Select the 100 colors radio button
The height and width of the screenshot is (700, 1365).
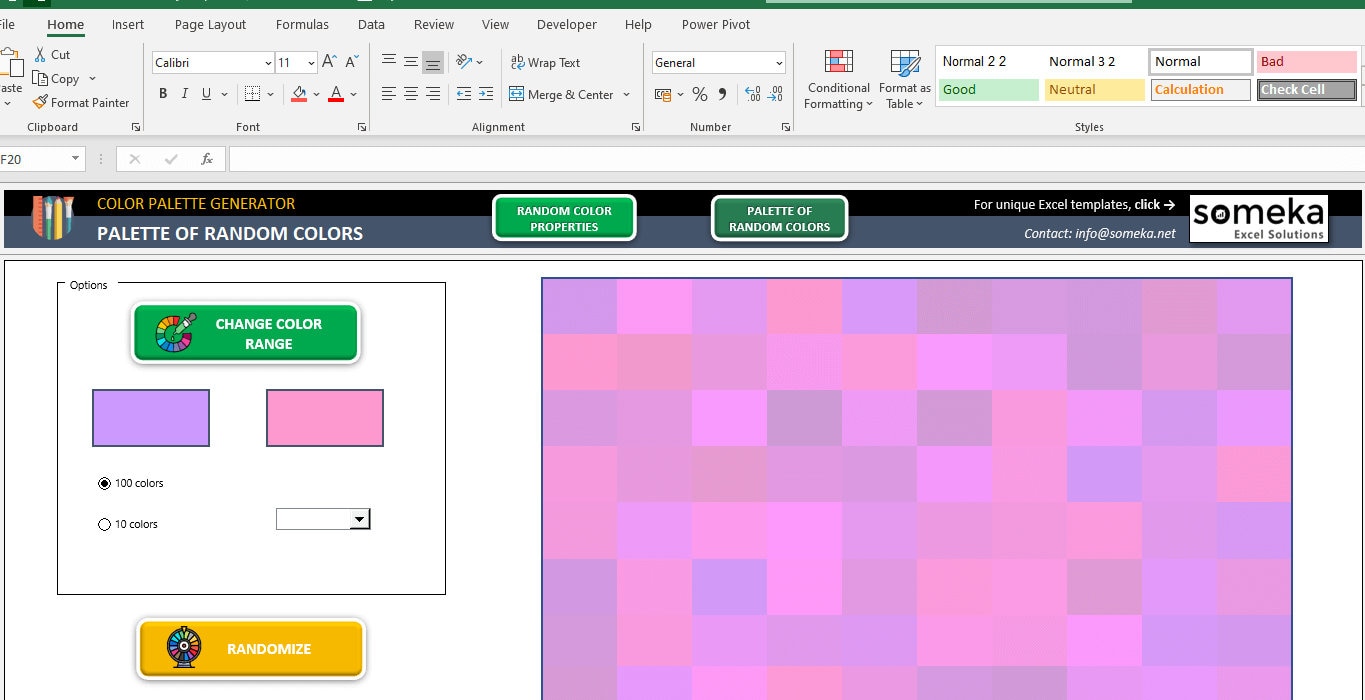104,483
